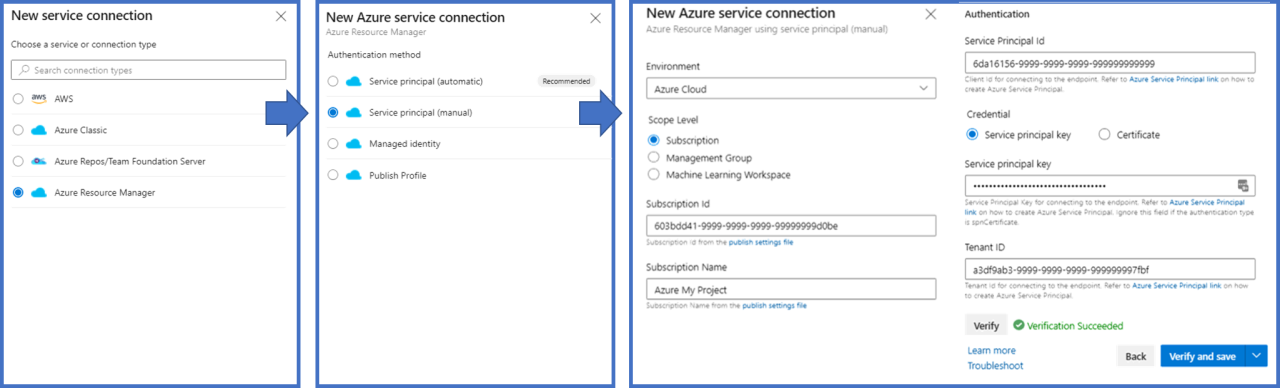
Task: Open publish settings file link under Subscription Id
Action: tap(761, 242)
